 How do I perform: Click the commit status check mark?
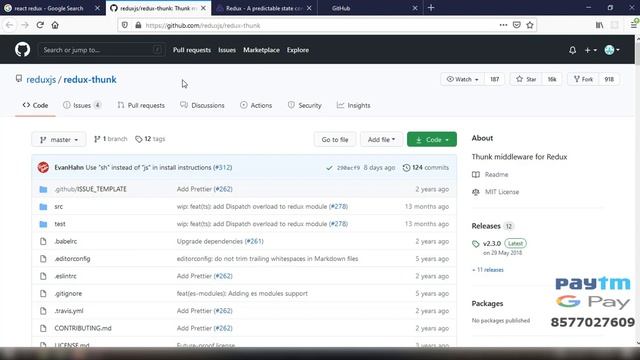329,168
